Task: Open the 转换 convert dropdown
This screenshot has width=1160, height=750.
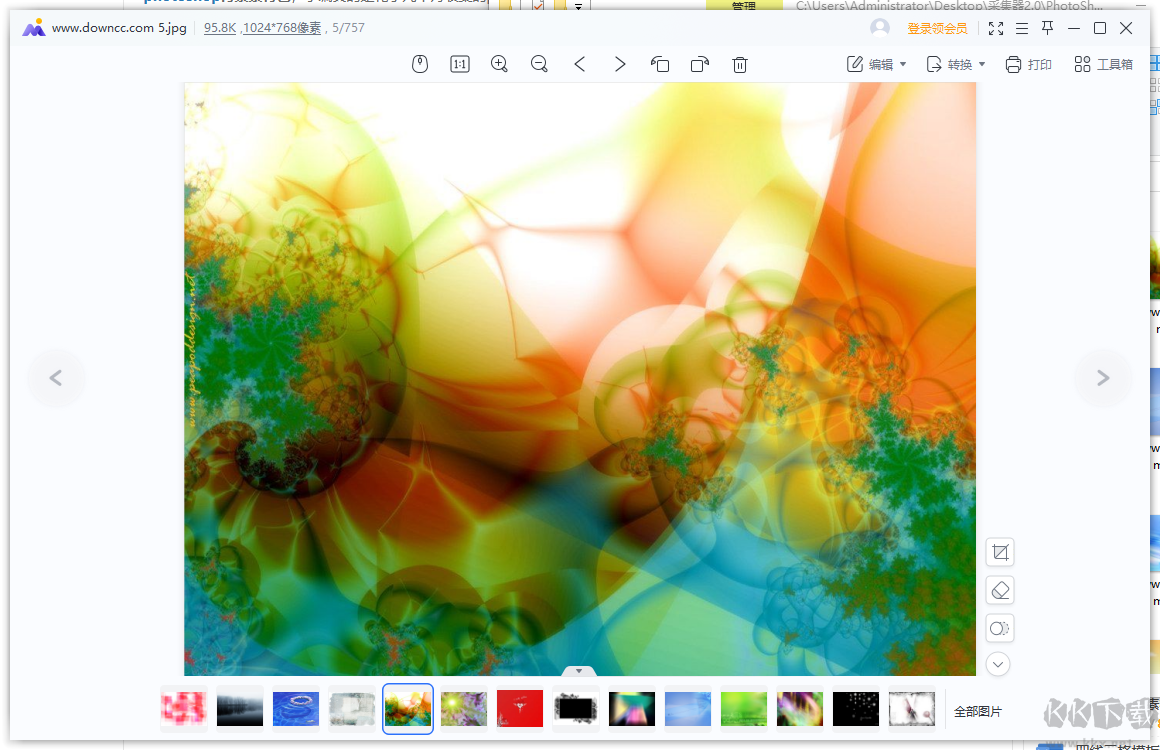Action: pos(956,64)
